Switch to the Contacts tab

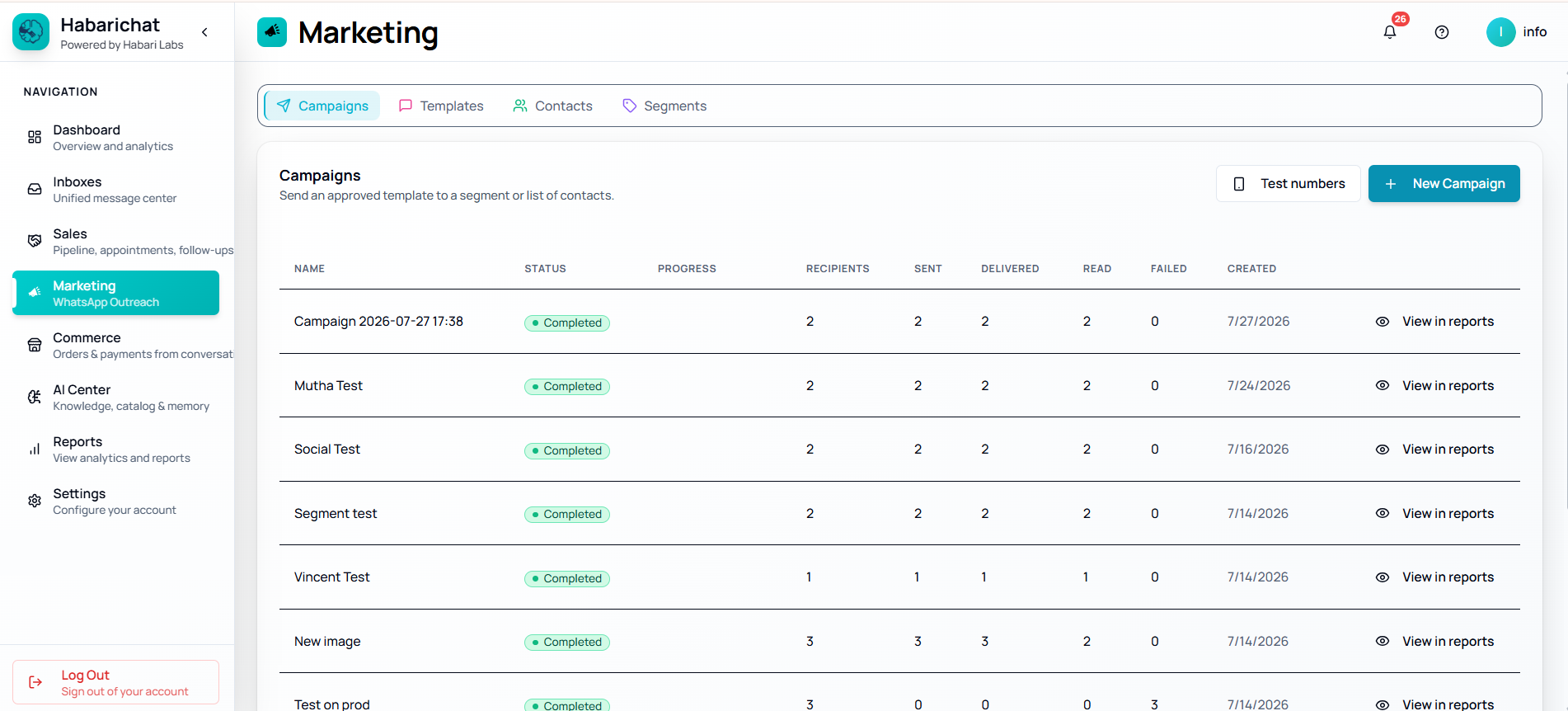click(x=553, y=106)
